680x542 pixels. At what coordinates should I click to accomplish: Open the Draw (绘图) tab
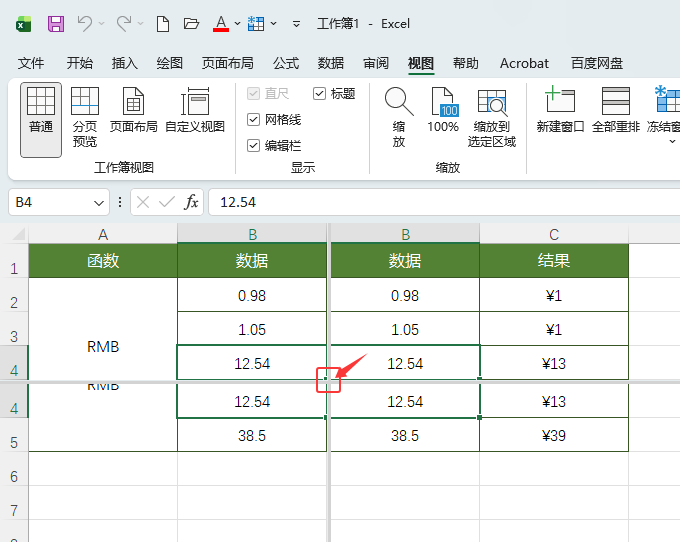tap(170, 63)
